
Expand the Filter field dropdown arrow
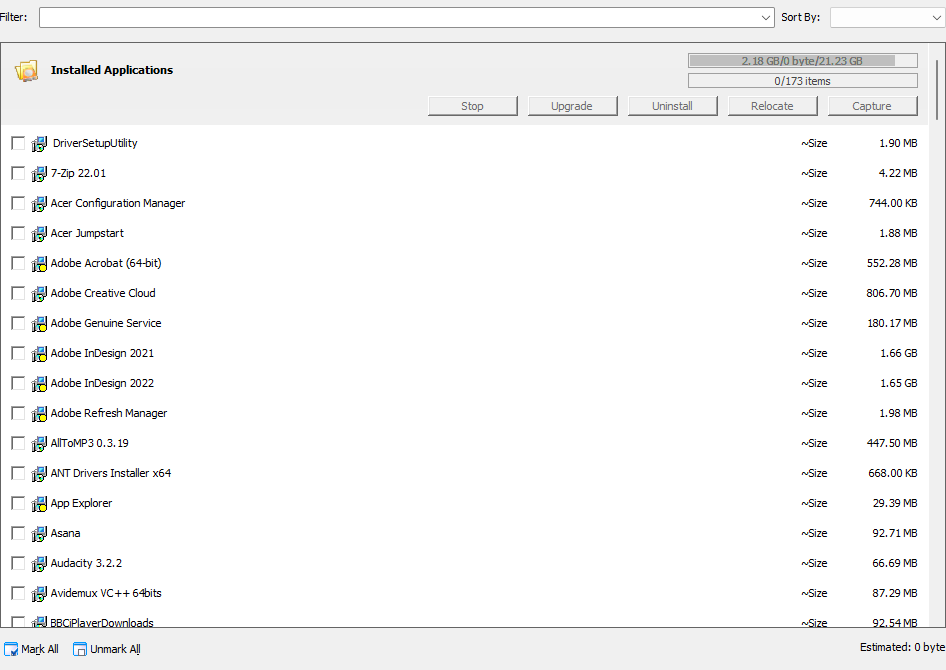[766, 16]
